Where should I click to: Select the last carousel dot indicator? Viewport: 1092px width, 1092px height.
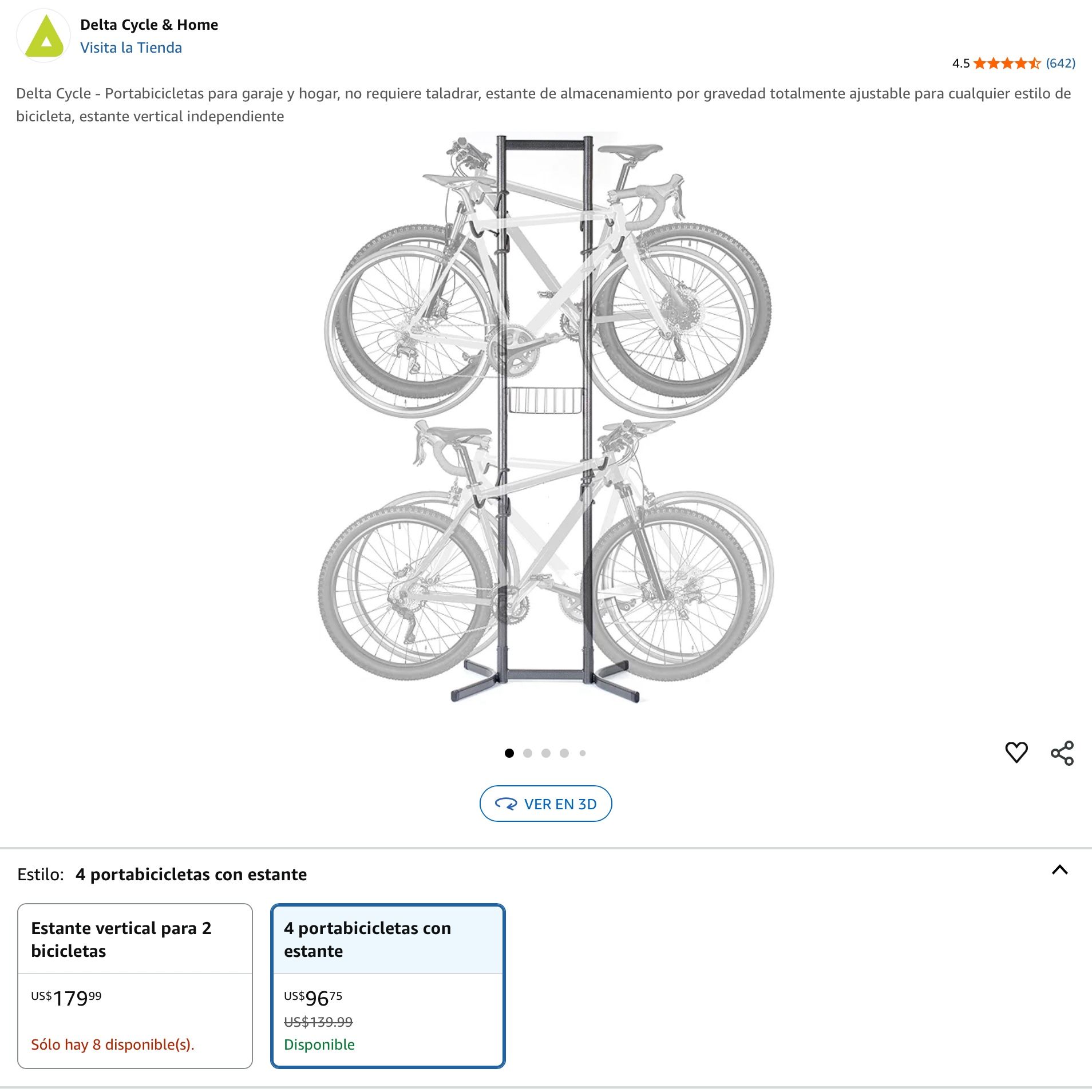tap(583, 753)
